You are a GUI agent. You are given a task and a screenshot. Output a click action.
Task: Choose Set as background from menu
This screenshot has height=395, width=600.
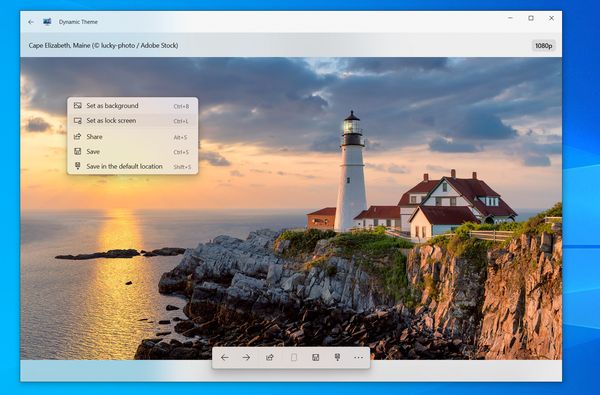tap(132, 106)
